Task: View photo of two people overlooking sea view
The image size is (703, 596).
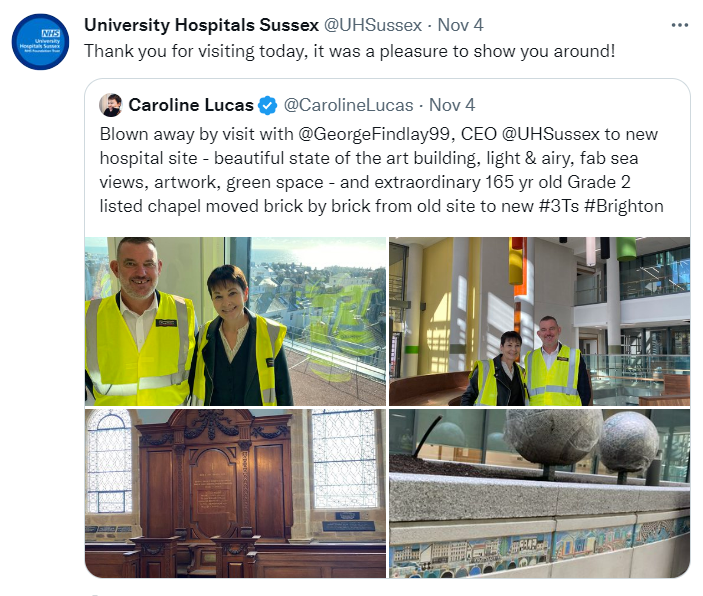Action: (x=235, y=321)
